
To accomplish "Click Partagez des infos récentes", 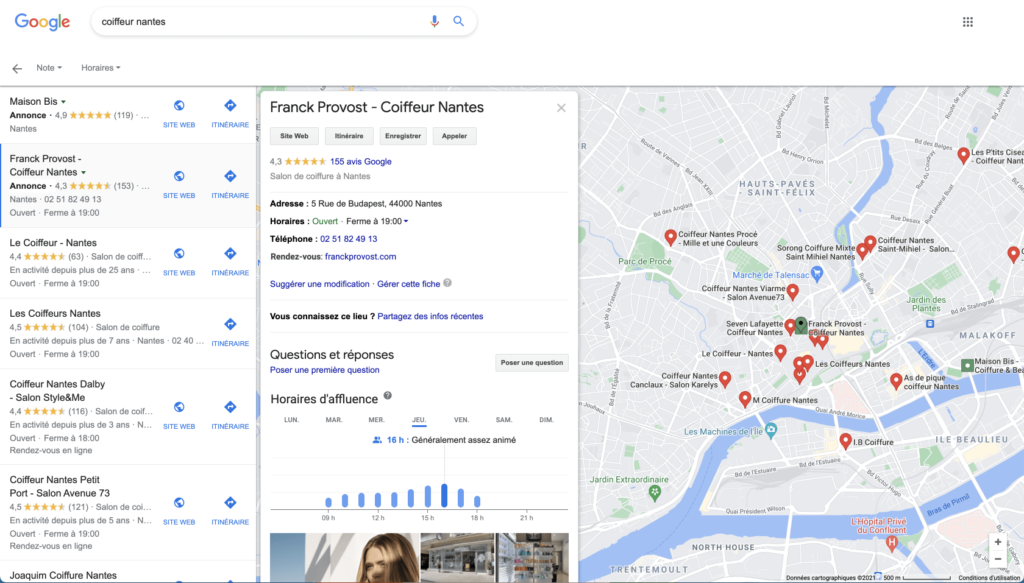I will (430, 317).
